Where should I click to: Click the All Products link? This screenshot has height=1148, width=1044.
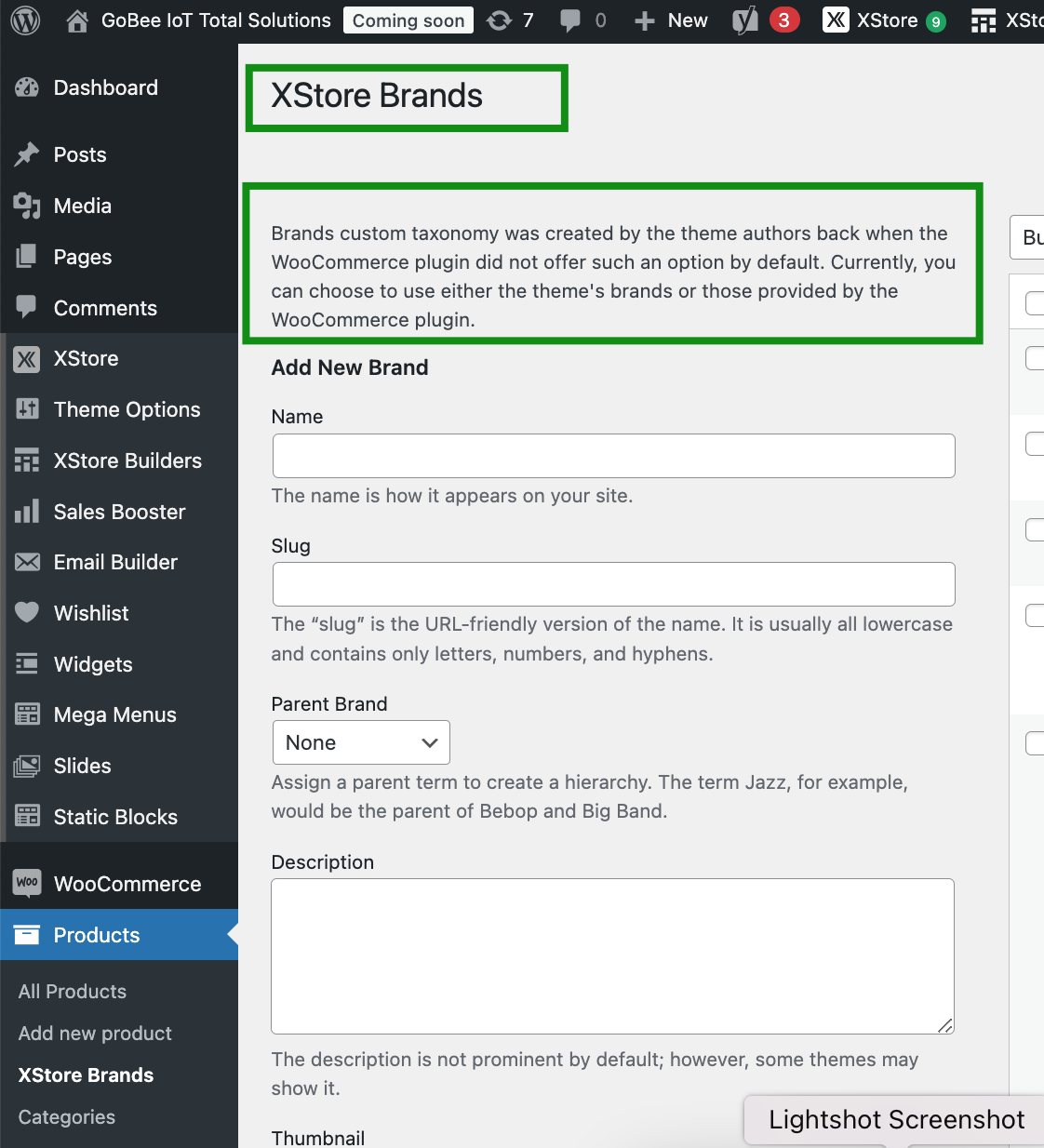click(x=73, y=992)
